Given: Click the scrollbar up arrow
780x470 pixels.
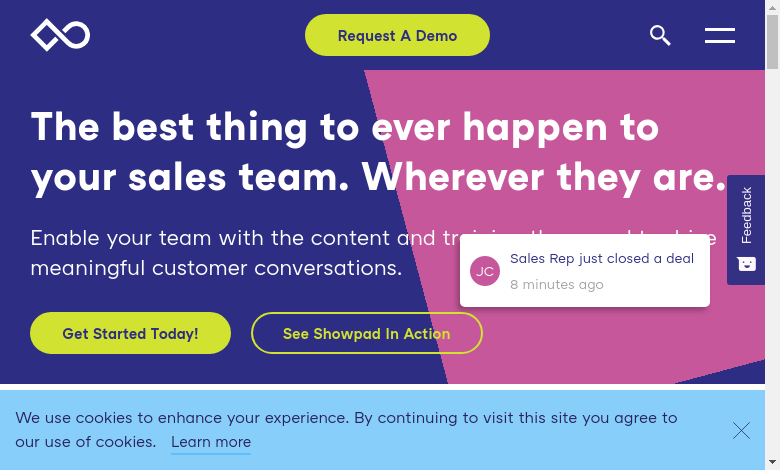Looking at the screenshot, I should coord(772,7).
